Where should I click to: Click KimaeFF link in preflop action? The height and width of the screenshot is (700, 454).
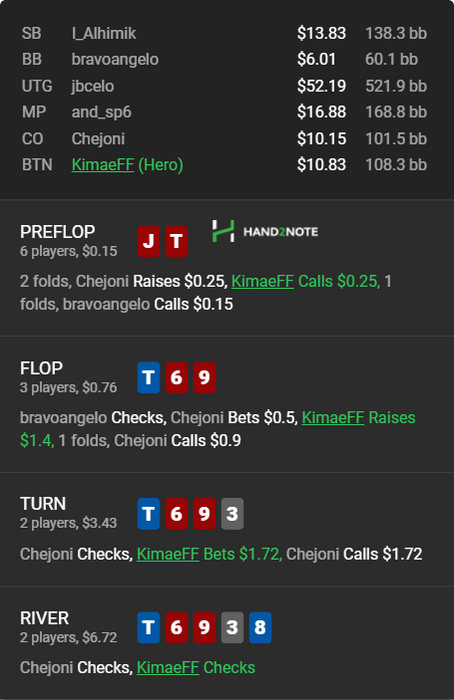(x=262, y=281)
